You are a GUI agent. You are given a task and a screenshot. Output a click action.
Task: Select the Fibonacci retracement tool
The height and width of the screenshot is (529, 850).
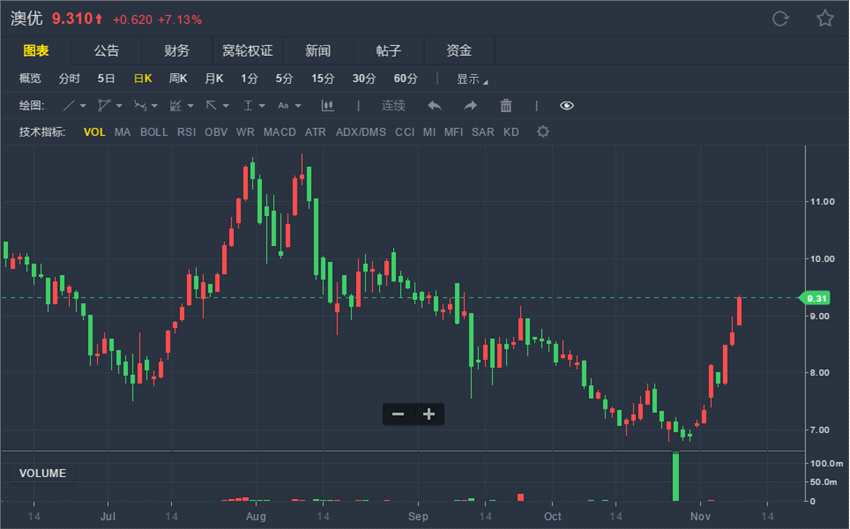coord(175,106)
